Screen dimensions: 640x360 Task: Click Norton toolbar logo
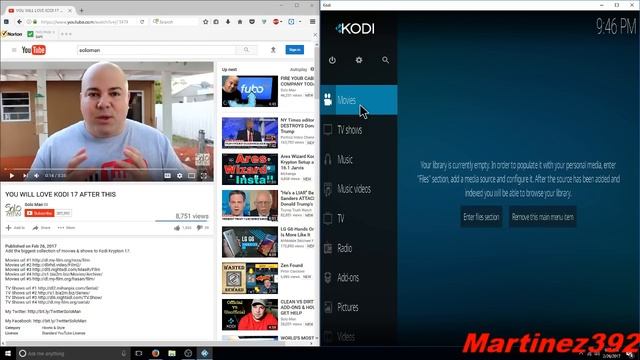pos(12,34)
